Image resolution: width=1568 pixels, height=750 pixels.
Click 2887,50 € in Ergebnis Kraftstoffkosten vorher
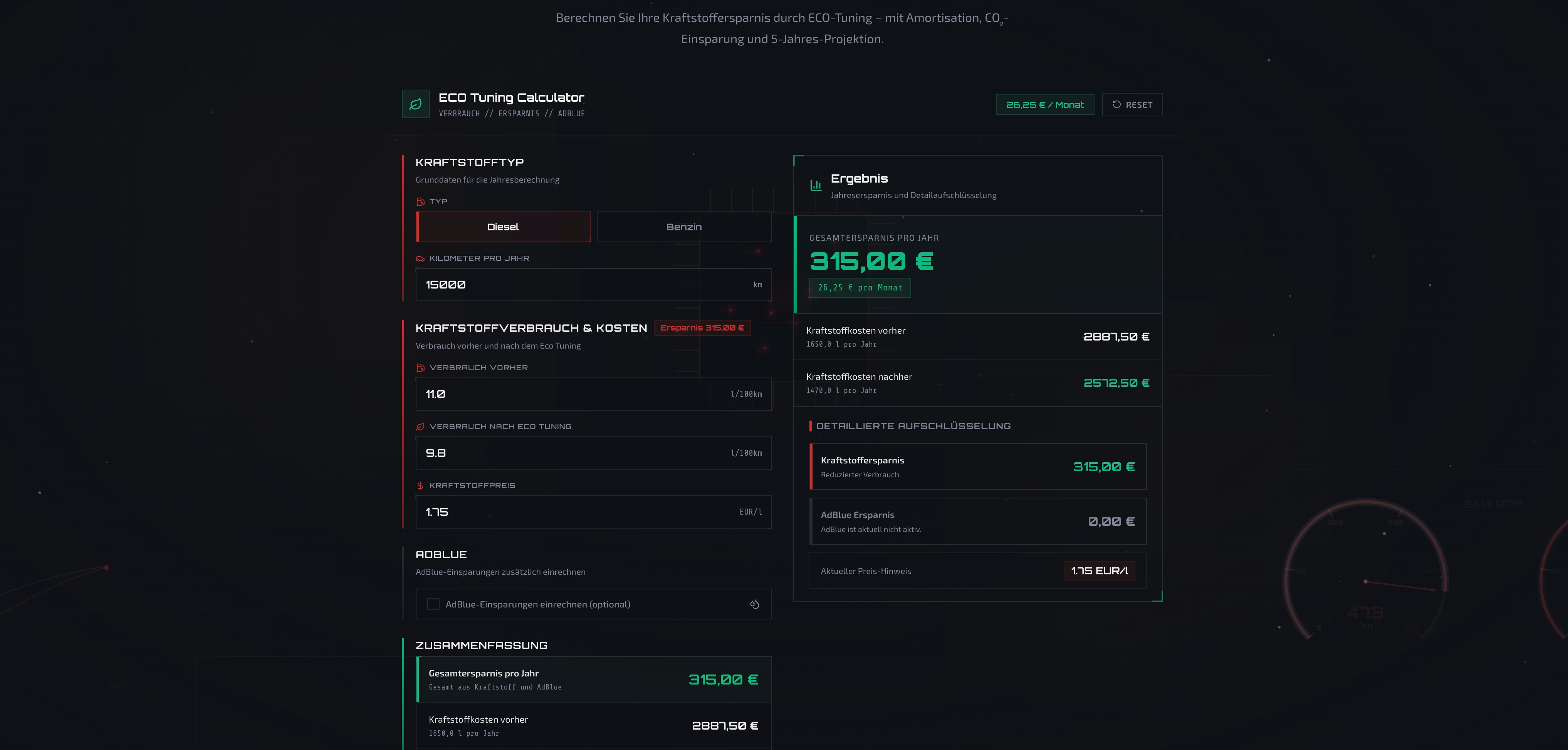tap(1116, 337)
